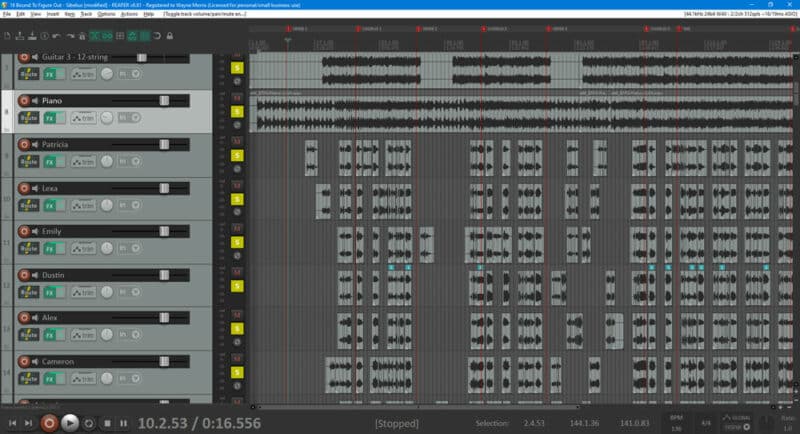Viewport: 800px width, 434px height.
Task: Click the transport Stop button
Action: 107,423
